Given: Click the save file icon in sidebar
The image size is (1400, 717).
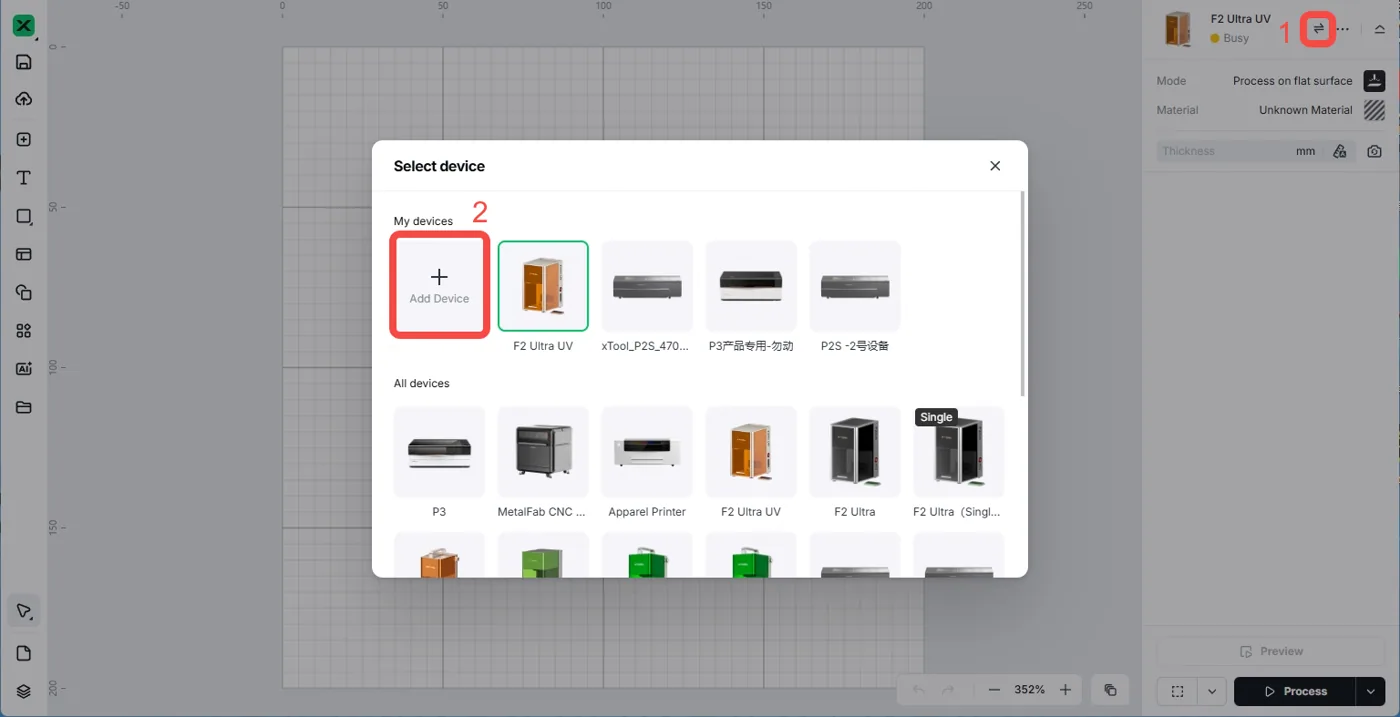Looking at the screenshot, I should (24, 62).
